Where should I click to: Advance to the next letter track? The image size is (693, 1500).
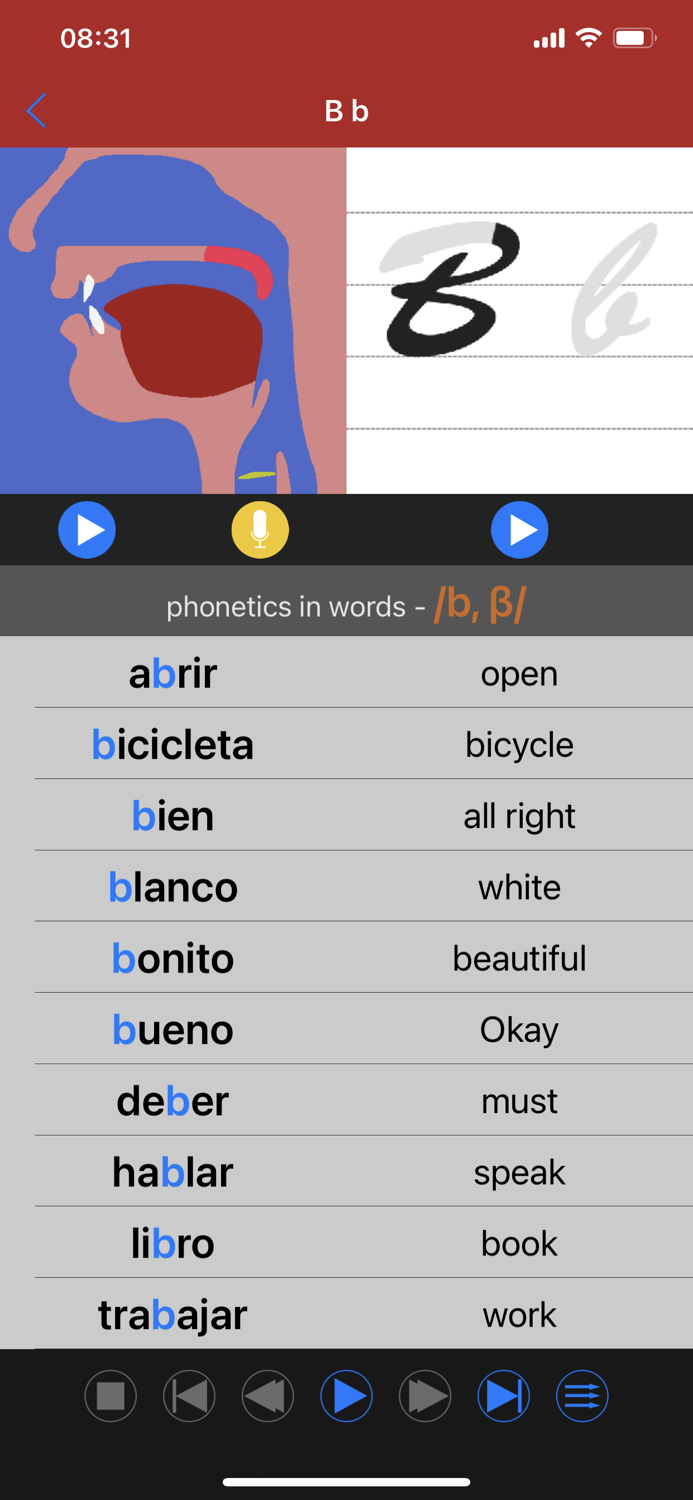(503, 1395)
